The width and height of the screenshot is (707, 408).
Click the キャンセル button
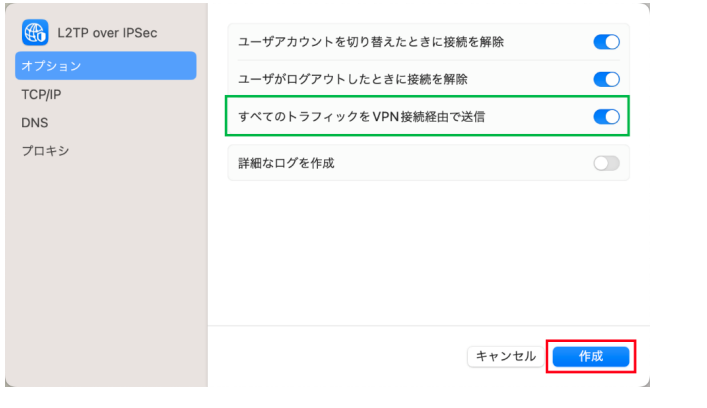coord(505,357)
